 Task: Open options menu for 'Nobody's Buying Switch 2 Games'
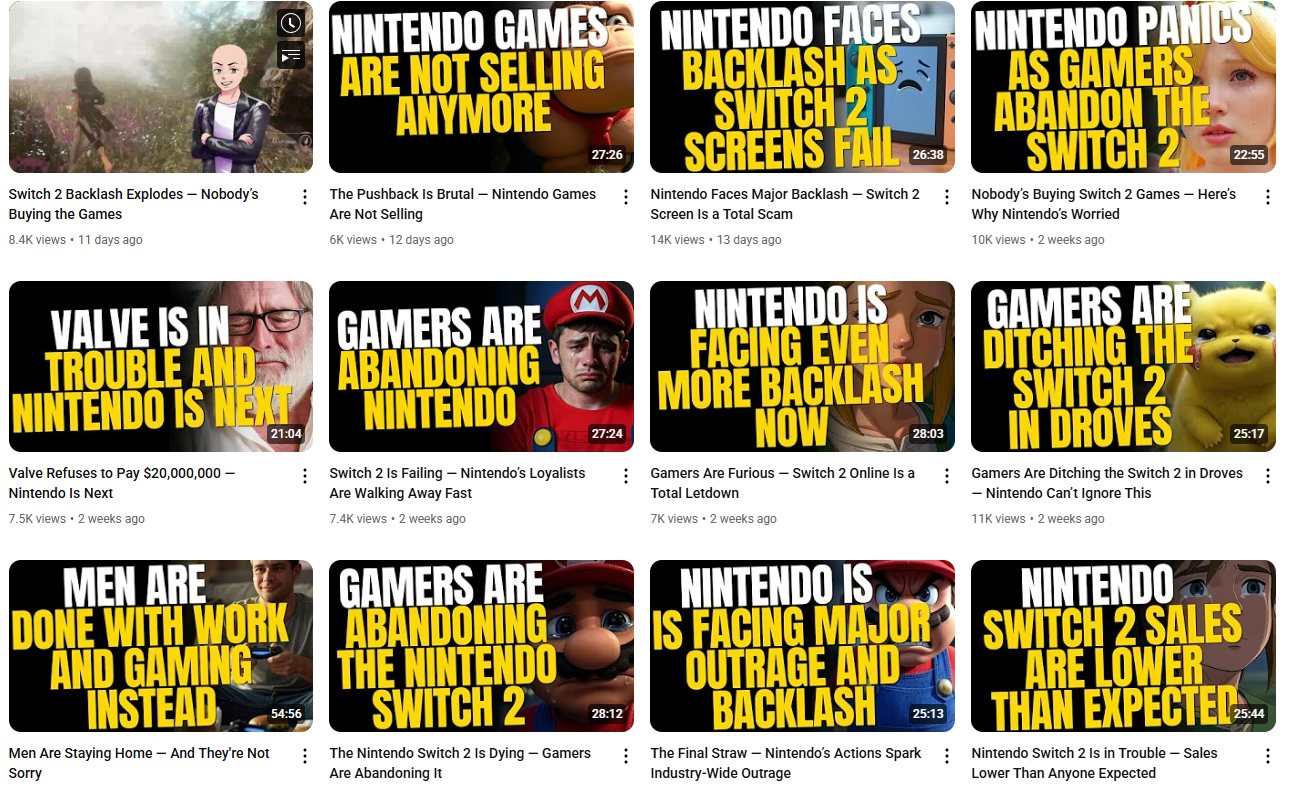click(1268, 197)
